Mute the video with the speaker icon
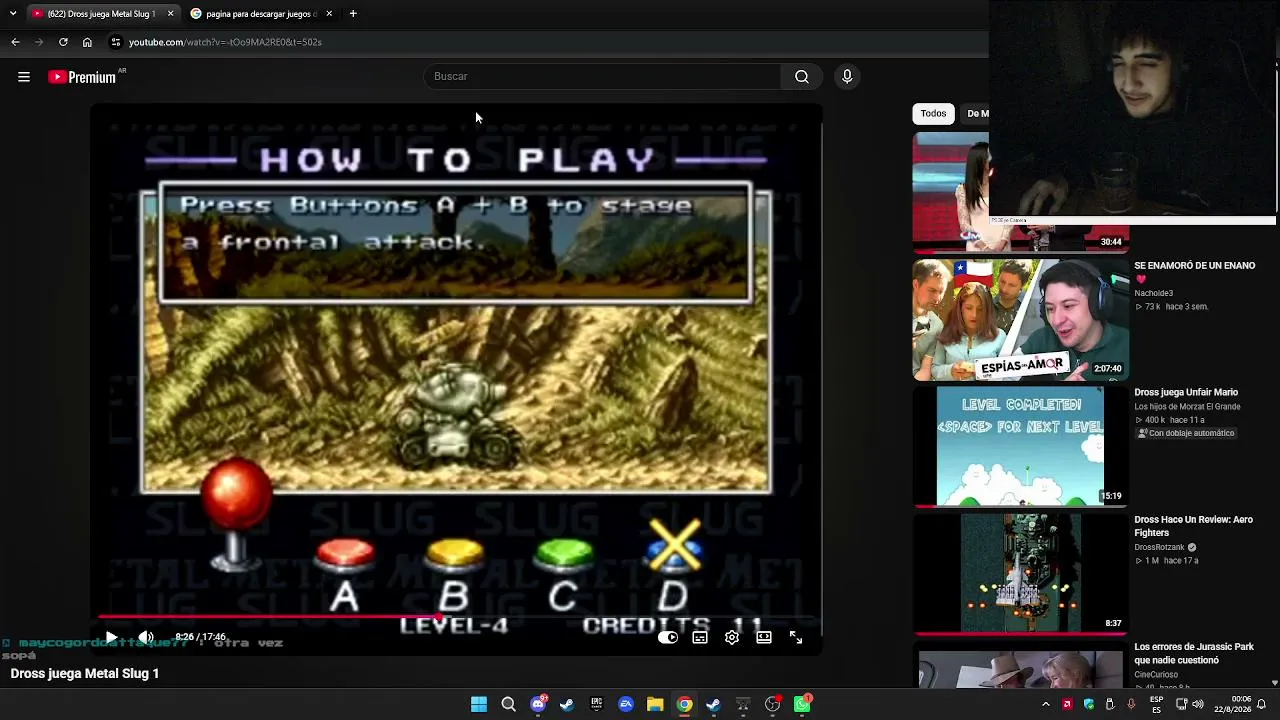The height and width of the screenshot is (720, 1280). coord(146,637)
